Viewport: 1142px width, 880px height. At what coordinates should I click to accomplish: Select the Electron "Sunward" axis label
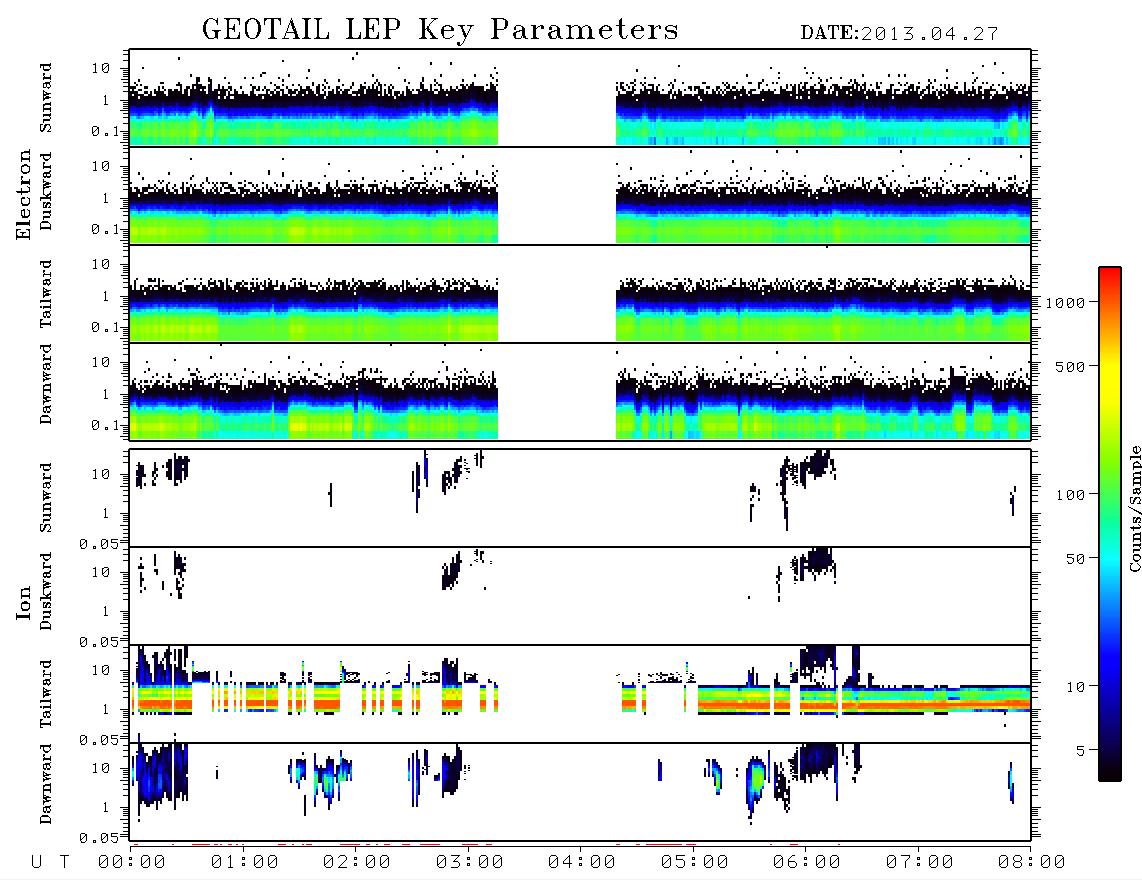pos(46,98)
